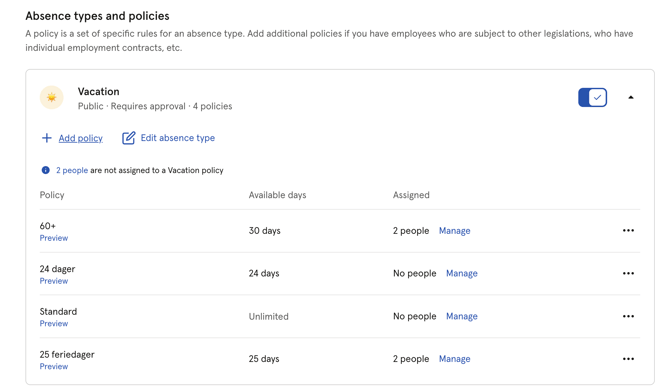
Task: Open the three-dot menu for 60+ policy
Action: coord(628,231)
